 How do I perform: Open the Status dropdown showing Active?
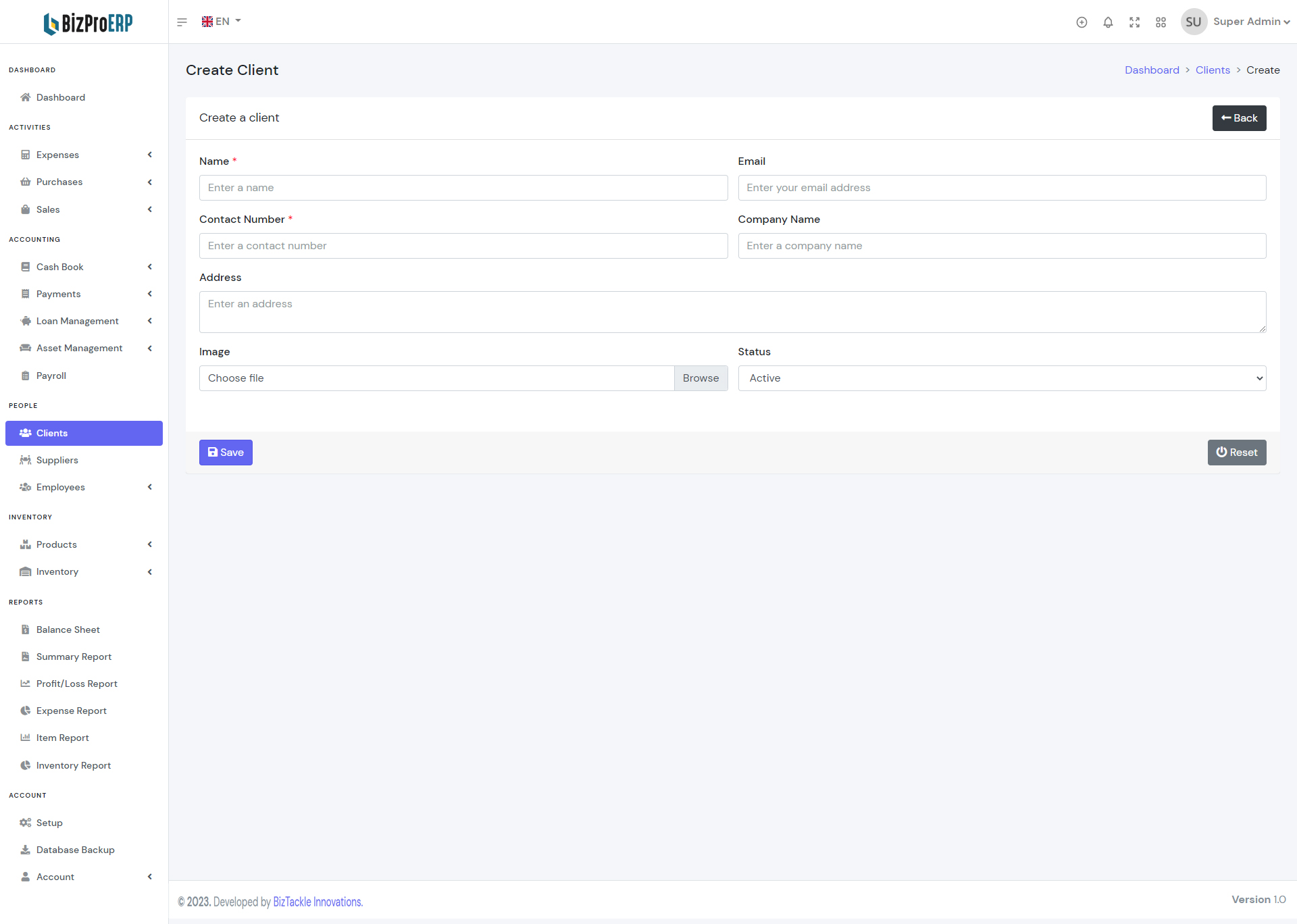pyautogui.click(x=1001, y=378)
